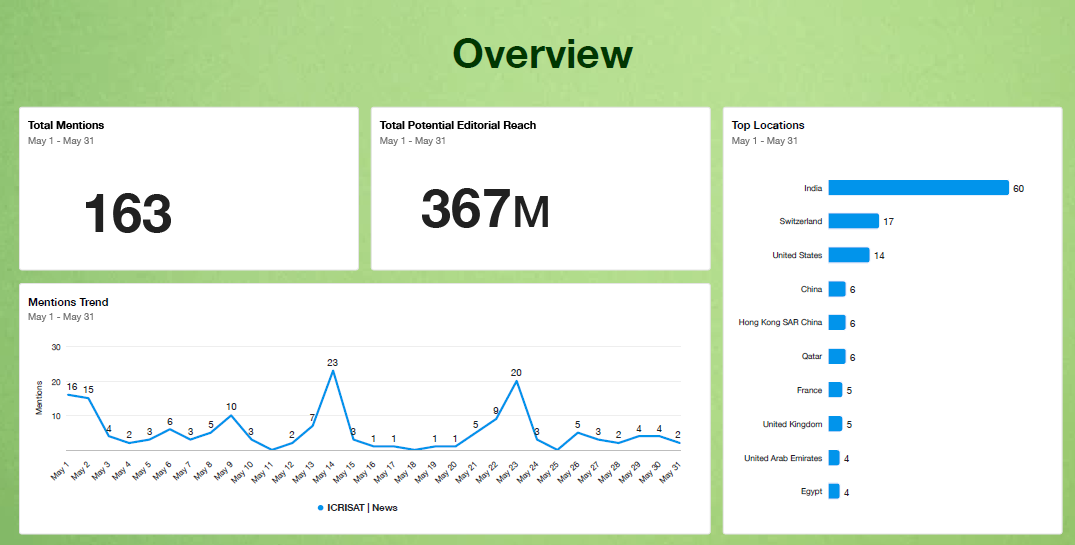Image resolution: width=1075 pixels, height=545 pixels.
Task: Click the United States location bar
Action: tap(848, 255)
